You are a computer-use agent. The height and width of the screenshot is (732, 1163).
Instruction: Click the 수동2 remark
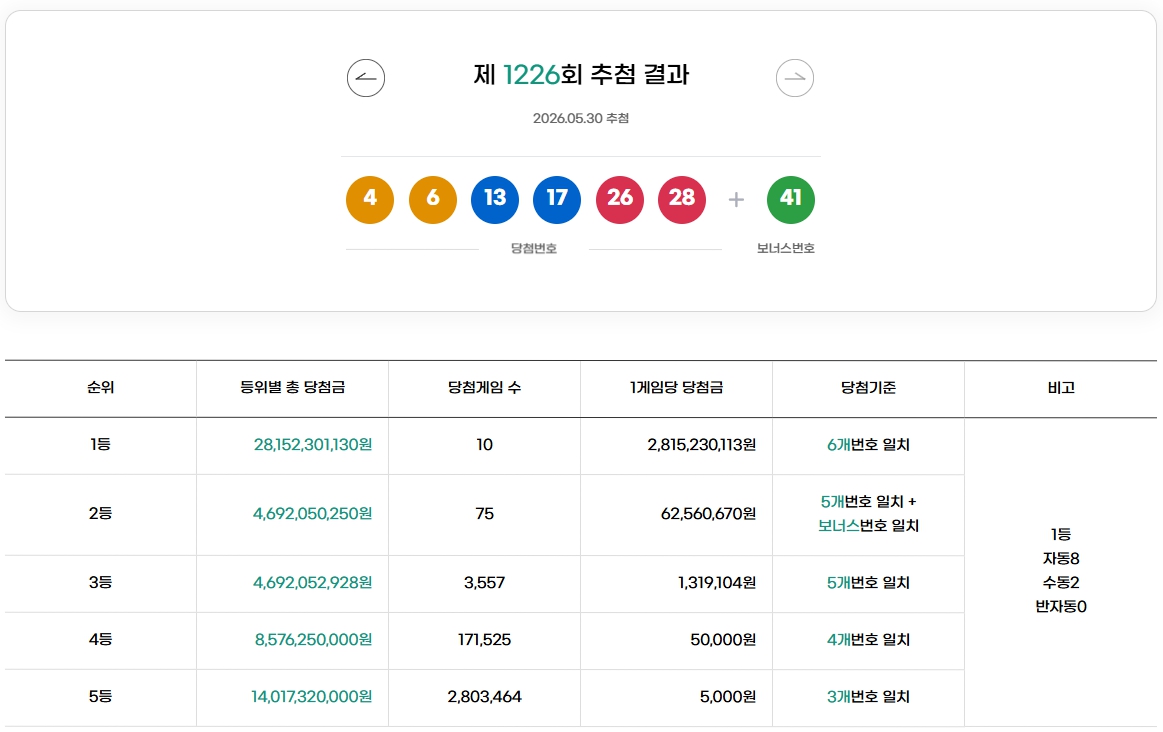click(x=1061, y=582)
